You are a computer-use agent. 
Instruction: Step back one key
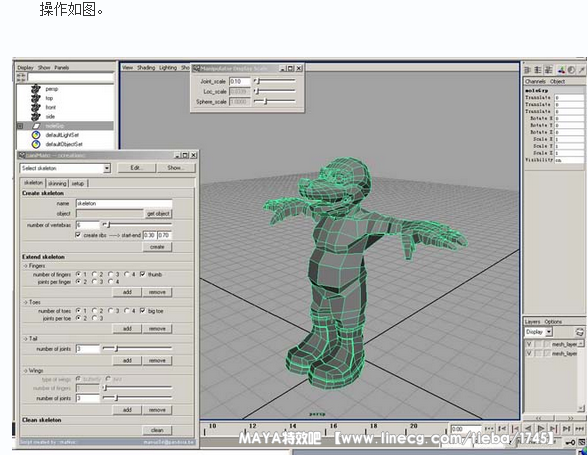(515, 428)
